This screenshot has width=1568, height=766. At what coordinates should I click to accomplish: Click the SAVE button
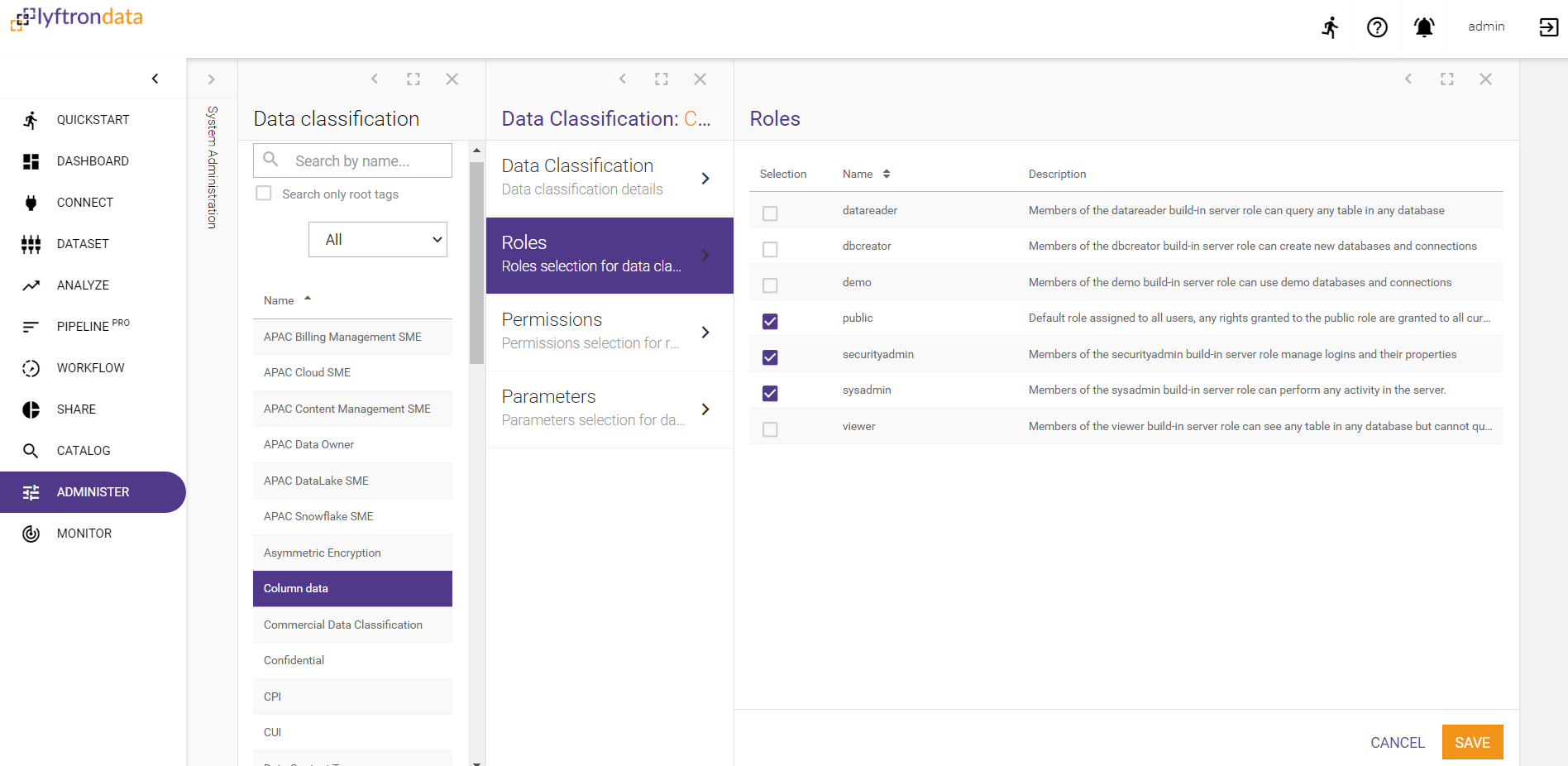(x=1472, y=742)
